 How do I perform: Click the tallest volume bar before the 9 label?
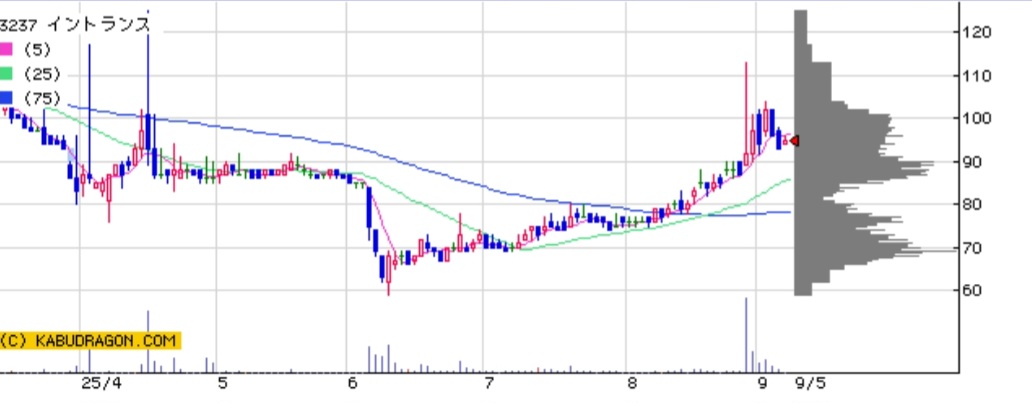746,335
